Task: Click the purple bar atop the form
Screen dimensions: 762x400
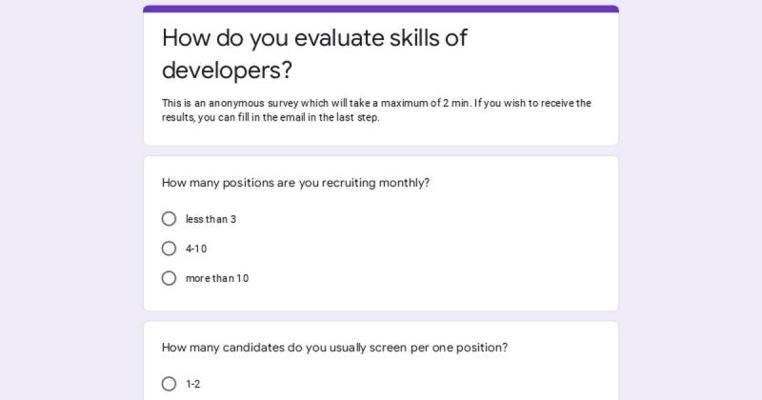Action: point(380,8)
